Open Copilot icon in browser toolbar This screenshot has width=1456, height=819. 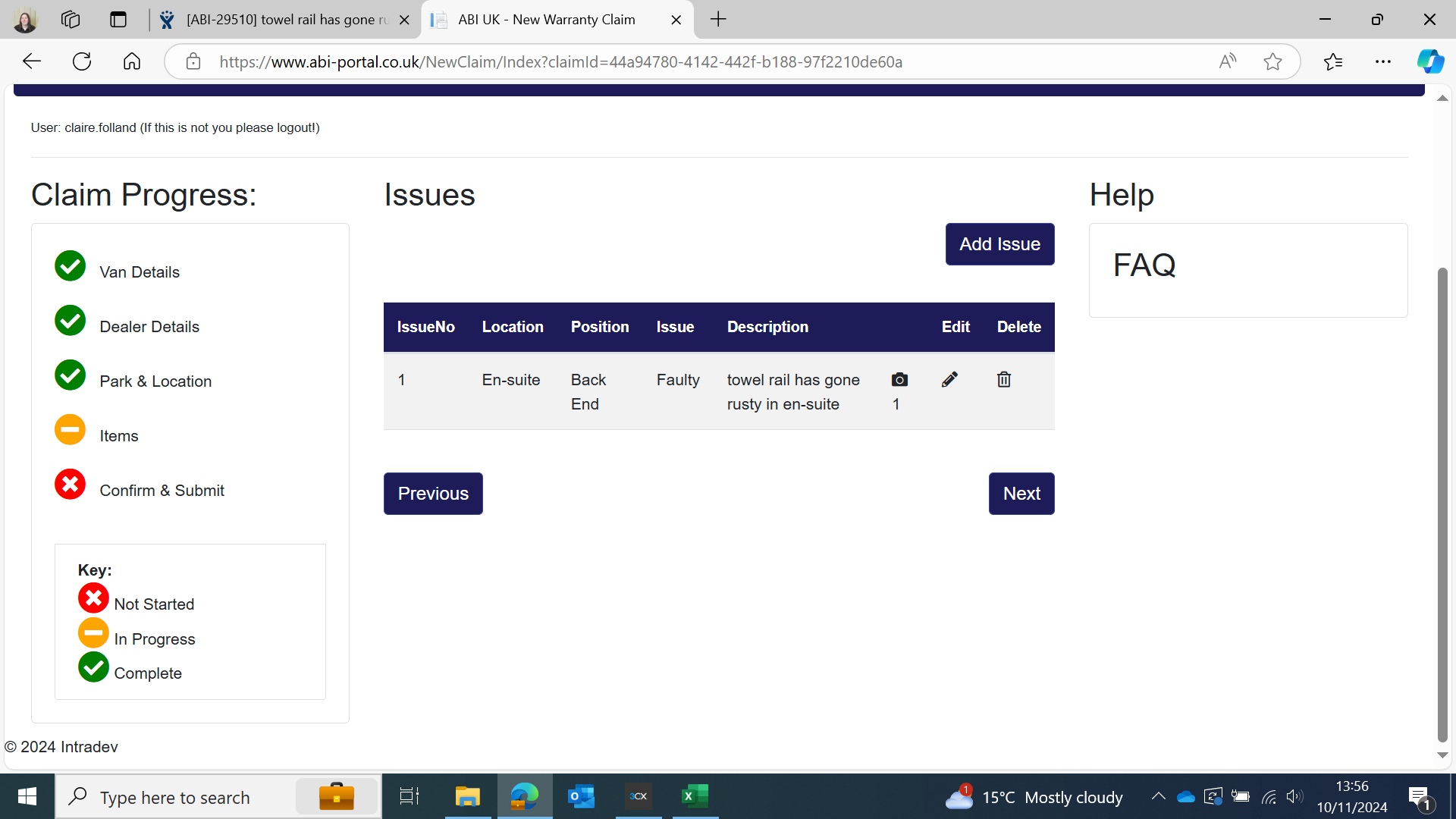click(x=1429, y=61)
